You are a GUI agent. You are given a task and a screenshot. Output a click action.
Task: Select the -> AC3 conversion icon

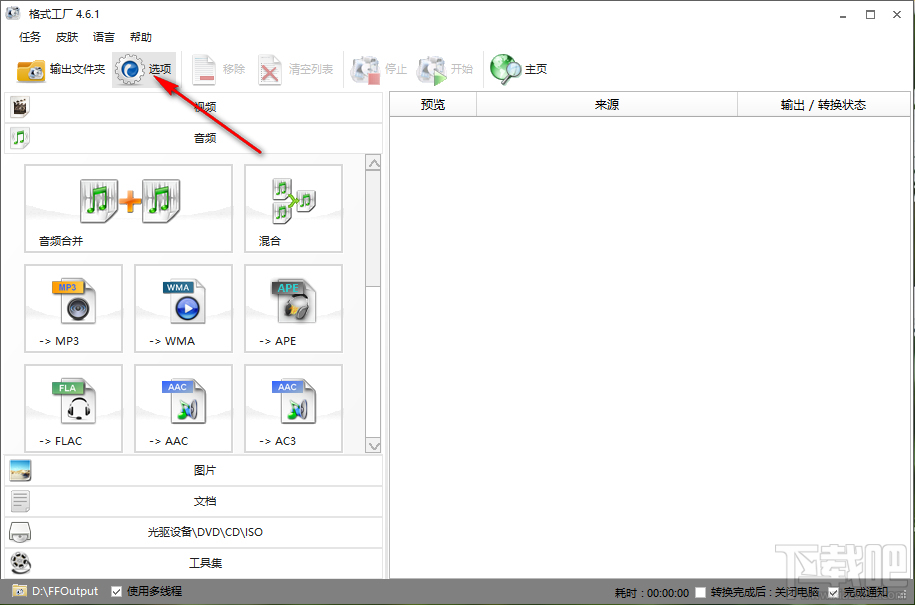coord(294,408)
